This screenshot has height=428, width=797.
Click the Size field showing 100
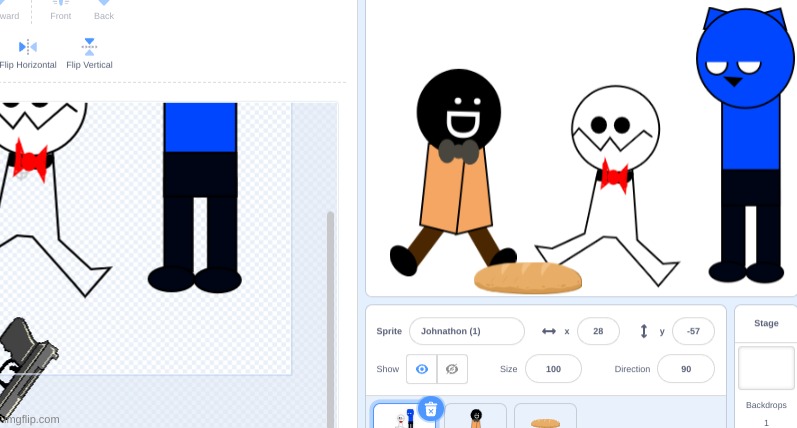click(x=553, y=369)
